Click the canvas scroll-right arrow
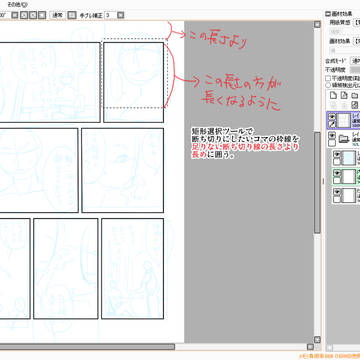The height and width of the screenshot is (360, 360). coord(310,347)
